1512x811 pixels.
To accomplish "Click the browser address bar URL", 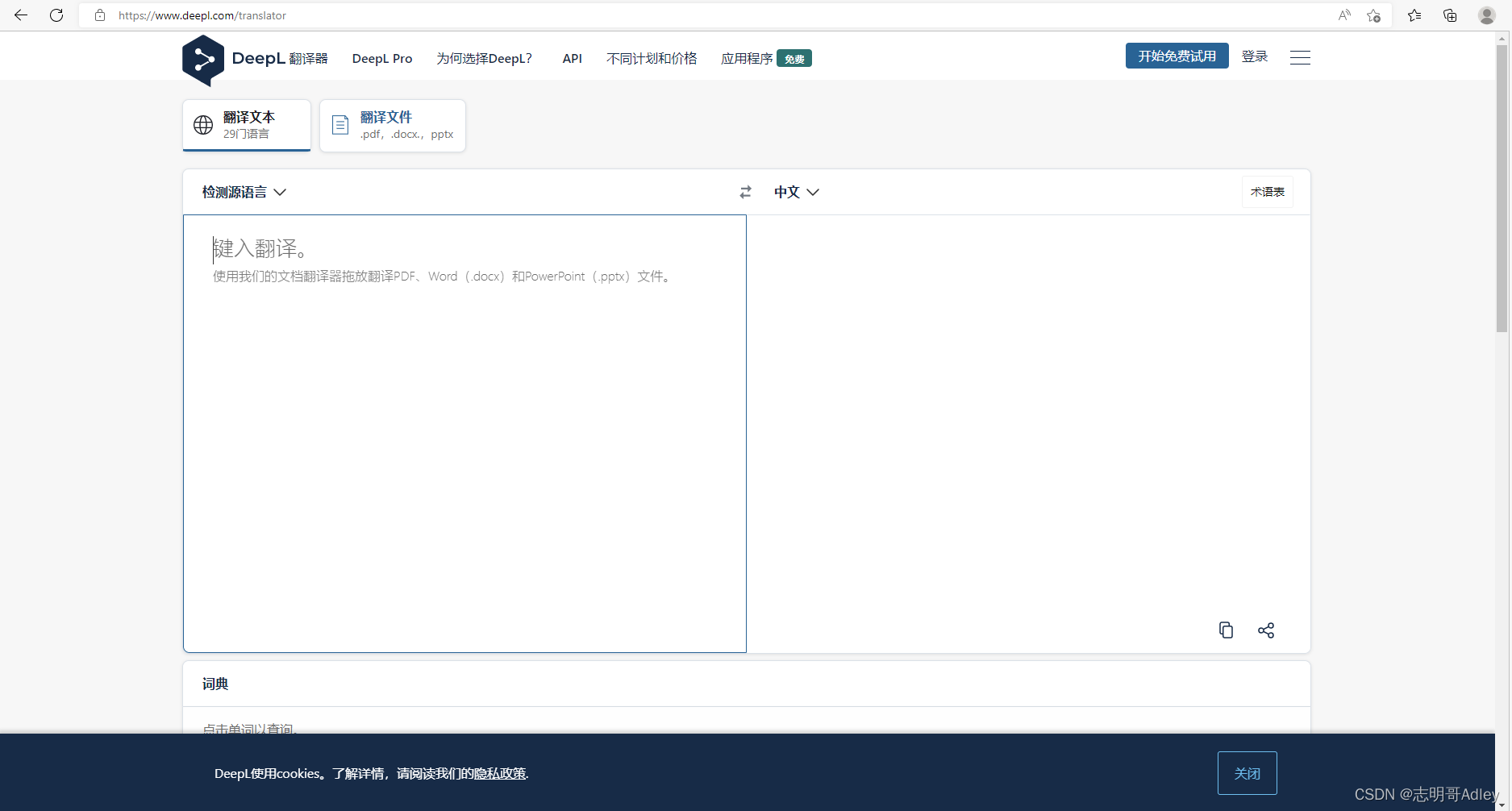I will [202, 15].
